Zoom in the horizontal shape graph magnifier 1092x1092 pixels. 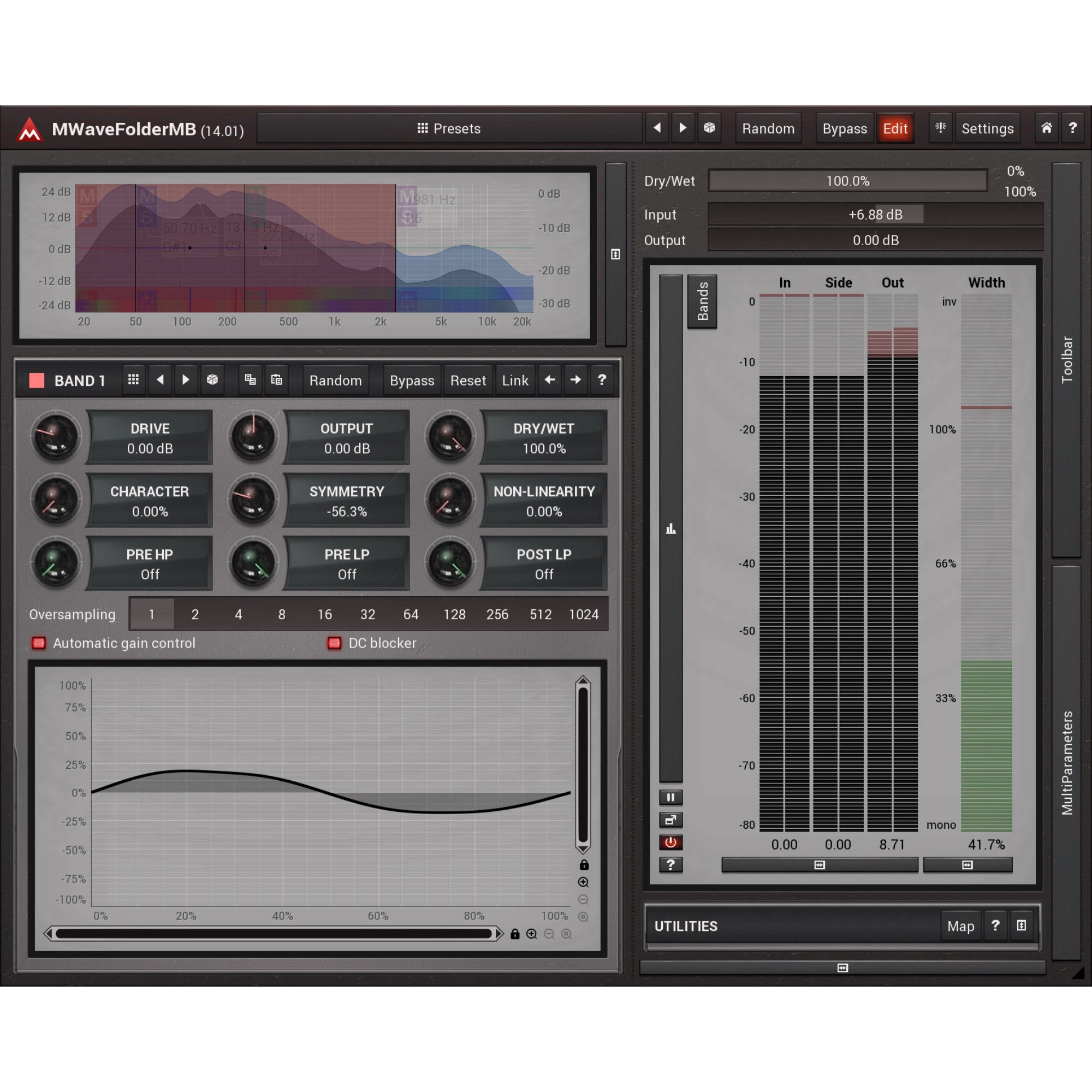(531, 934)
